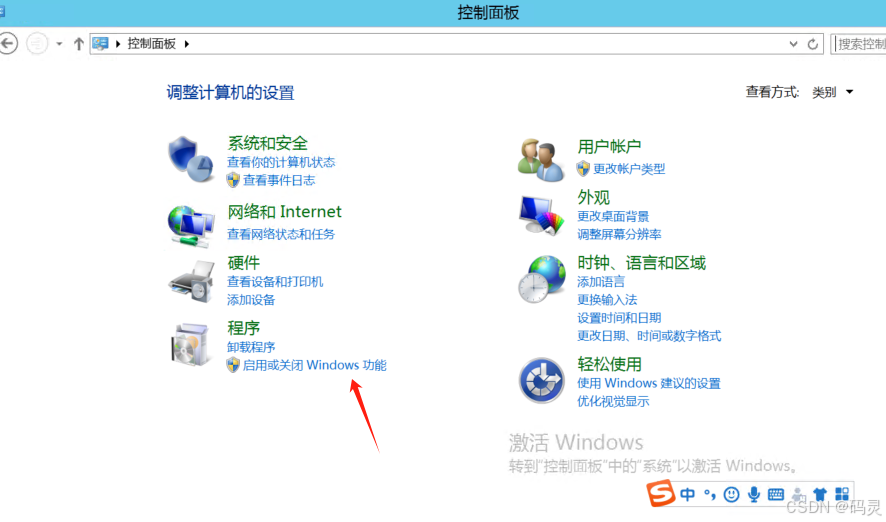Open the Programs disc box icon
Image resolution: width=886 pixels, height=522 pixels.
pos(190,345)
